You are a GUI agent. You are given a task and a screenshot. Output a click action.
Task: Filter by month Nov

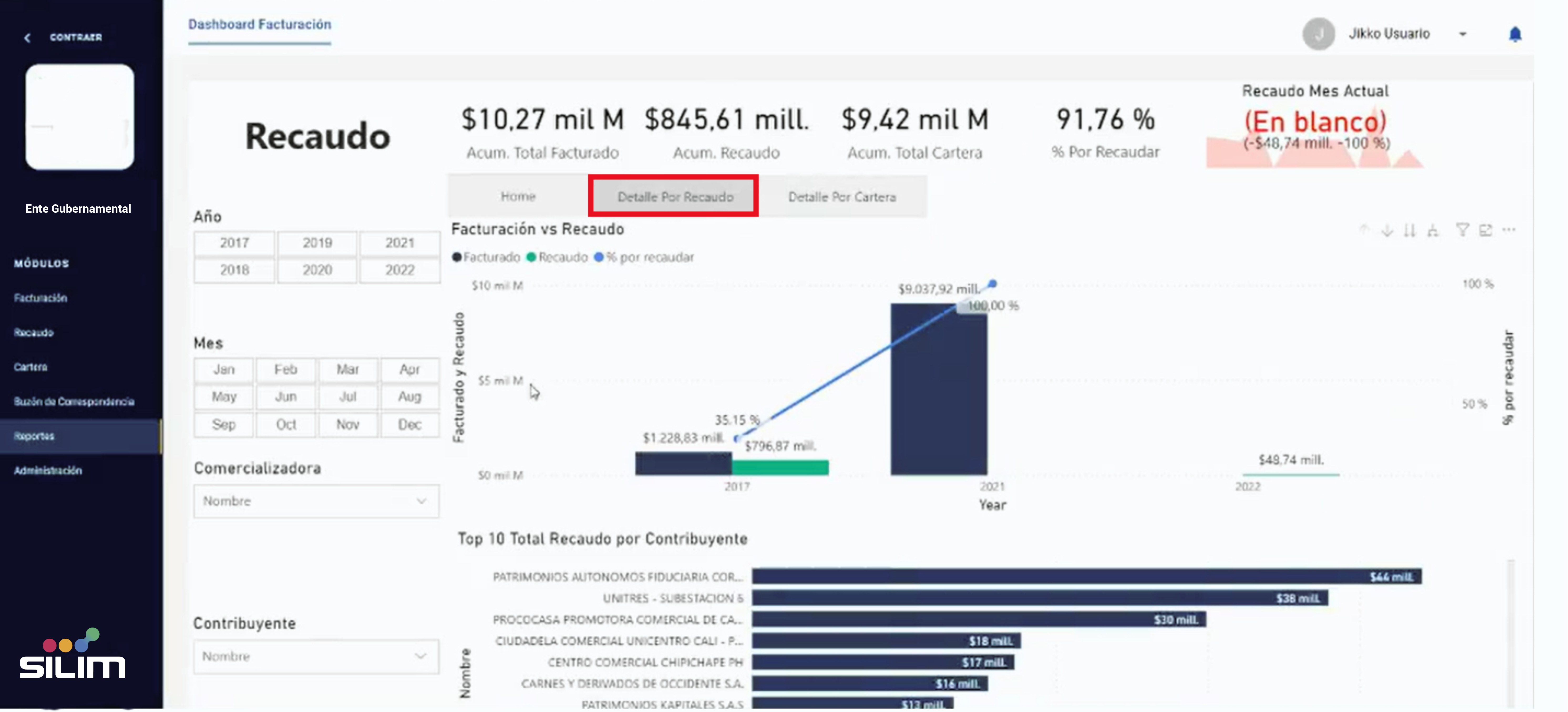(x=348, y=425)
